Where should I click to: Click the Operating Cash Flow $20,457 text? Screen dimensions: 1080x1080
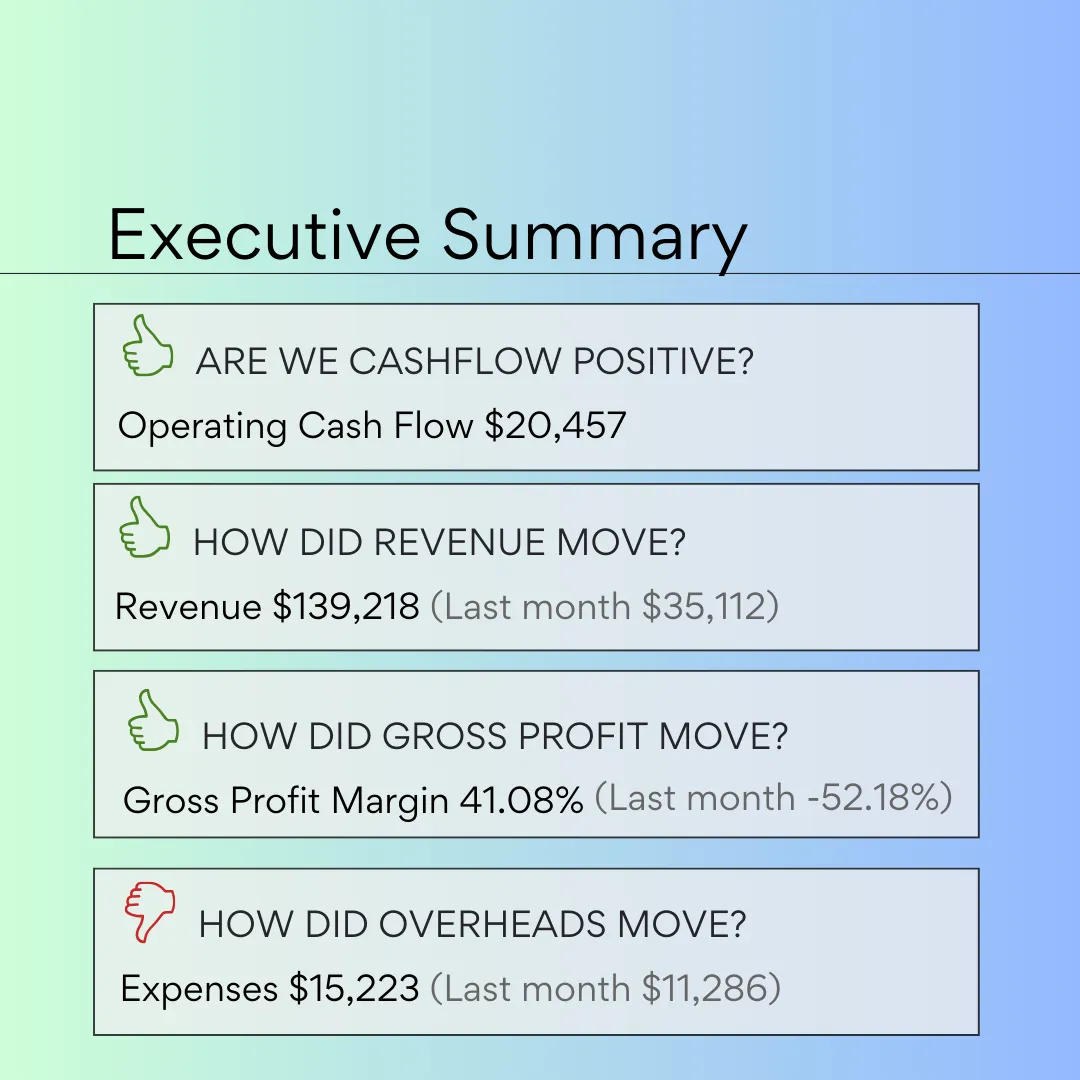coord(372,426)
